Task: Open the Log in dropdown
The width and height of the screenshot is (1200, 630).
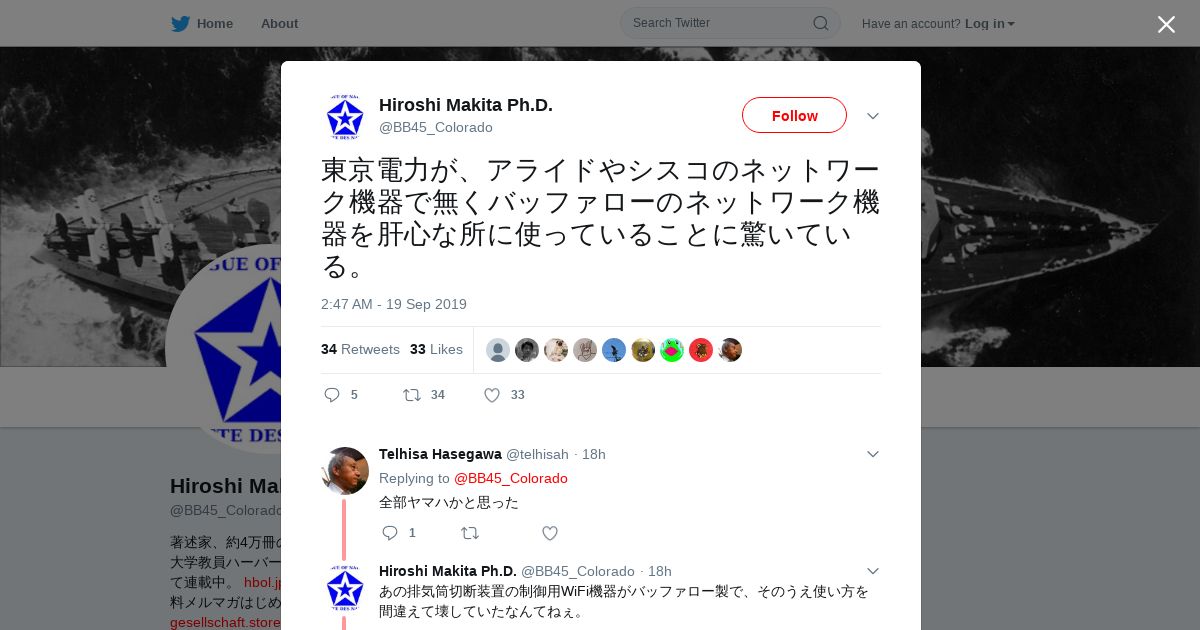Action: tap(990, 23)
